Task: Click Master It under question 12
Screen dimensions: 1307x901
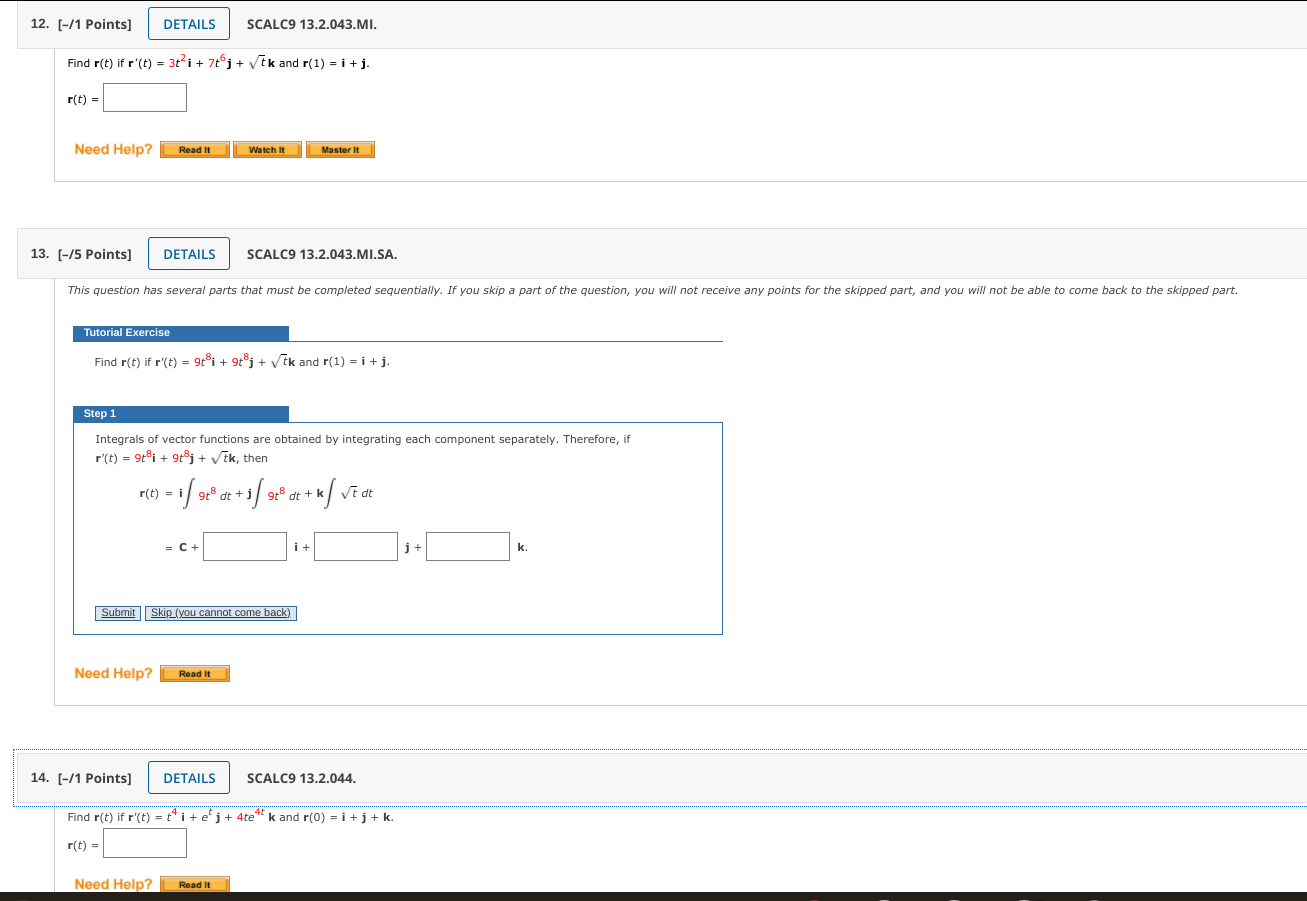Action: (x=340, y=149)
